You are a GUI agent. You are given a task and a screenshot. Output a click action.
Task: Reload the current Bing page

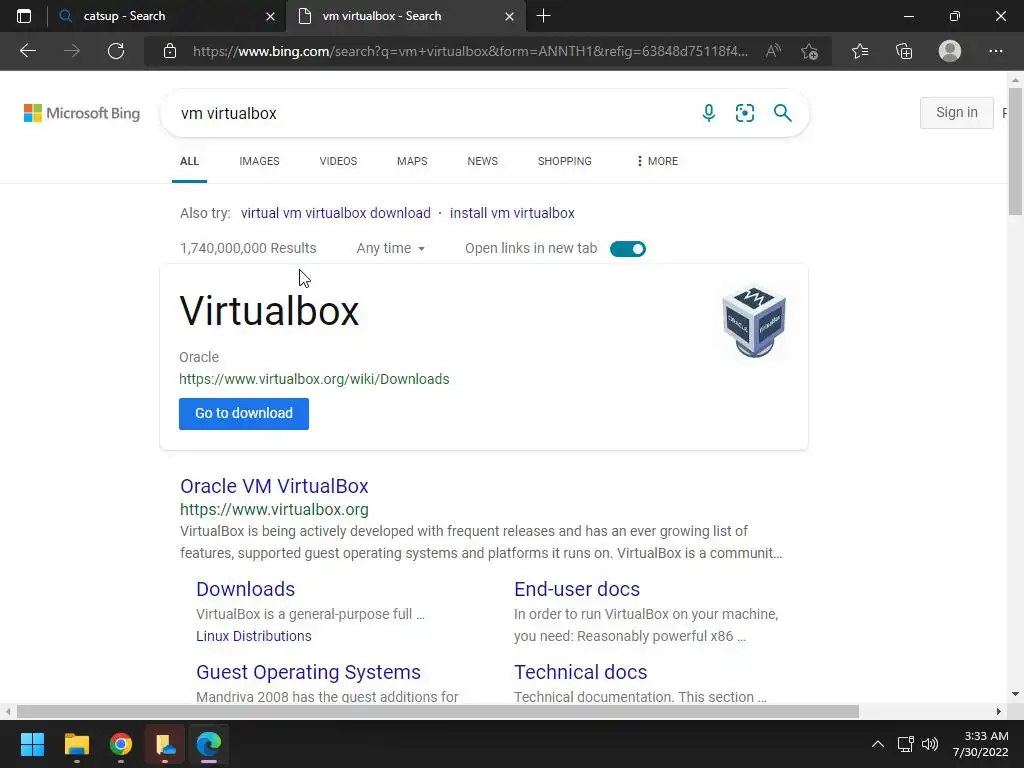pos(116,51)
